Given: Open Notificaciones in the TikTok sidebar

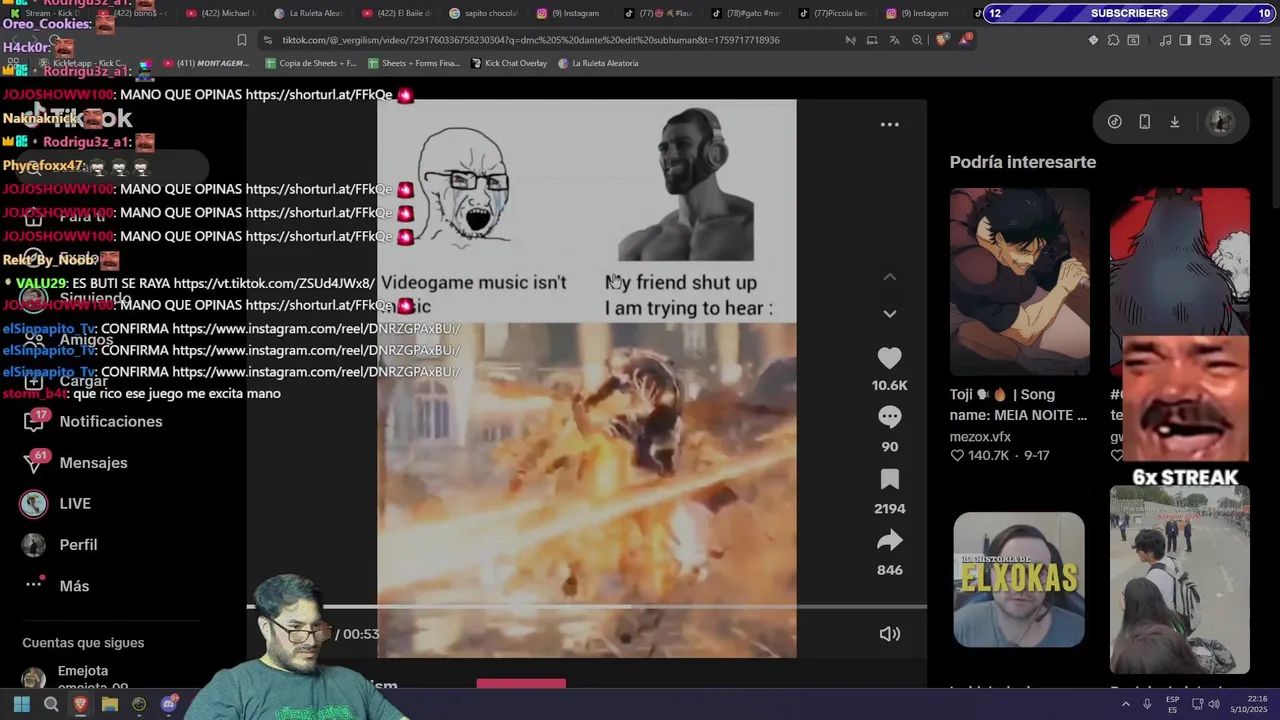Looking at the screenshot, I should (92, 421).
